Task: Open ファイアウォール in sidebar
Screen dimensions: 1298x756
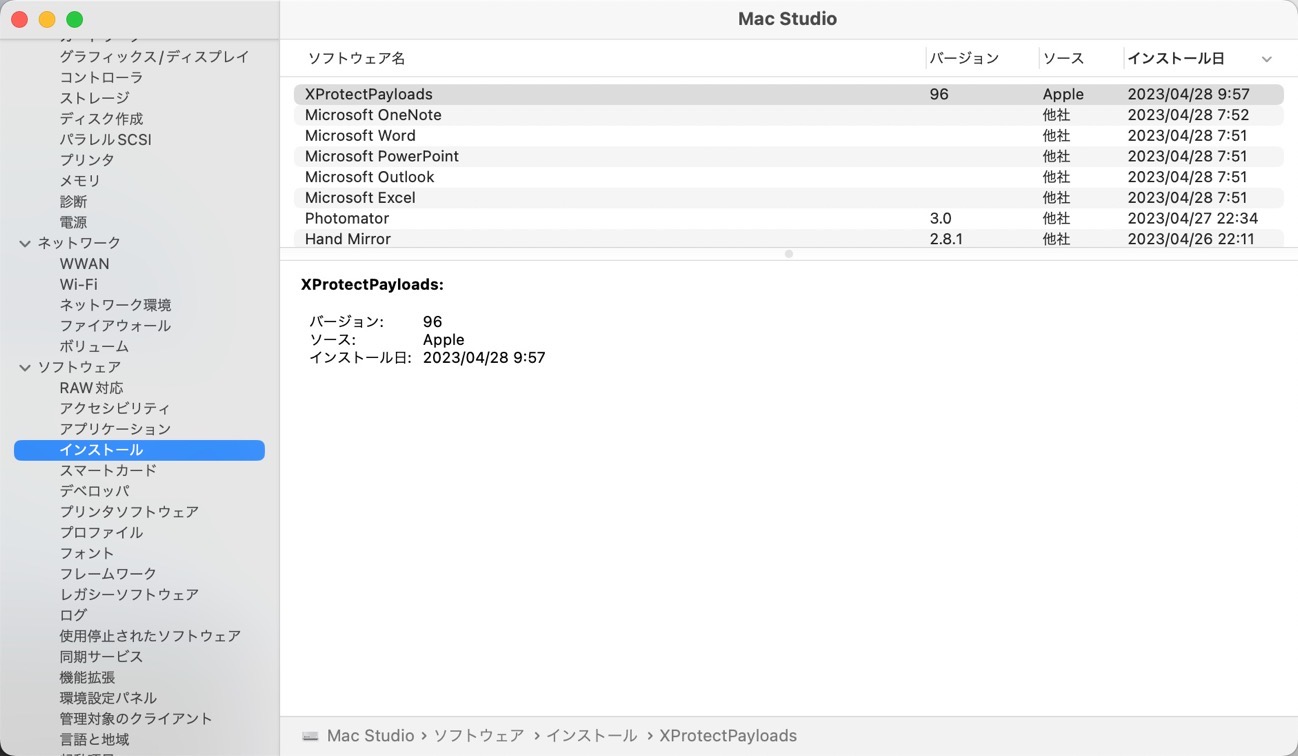Action: tap(115, 326)
